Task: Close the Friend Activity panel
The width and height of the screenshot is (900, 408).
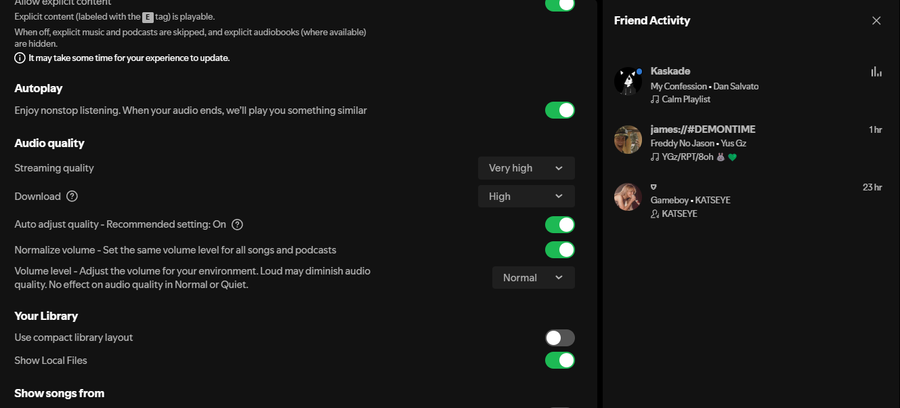Action: tap(876, 21)
